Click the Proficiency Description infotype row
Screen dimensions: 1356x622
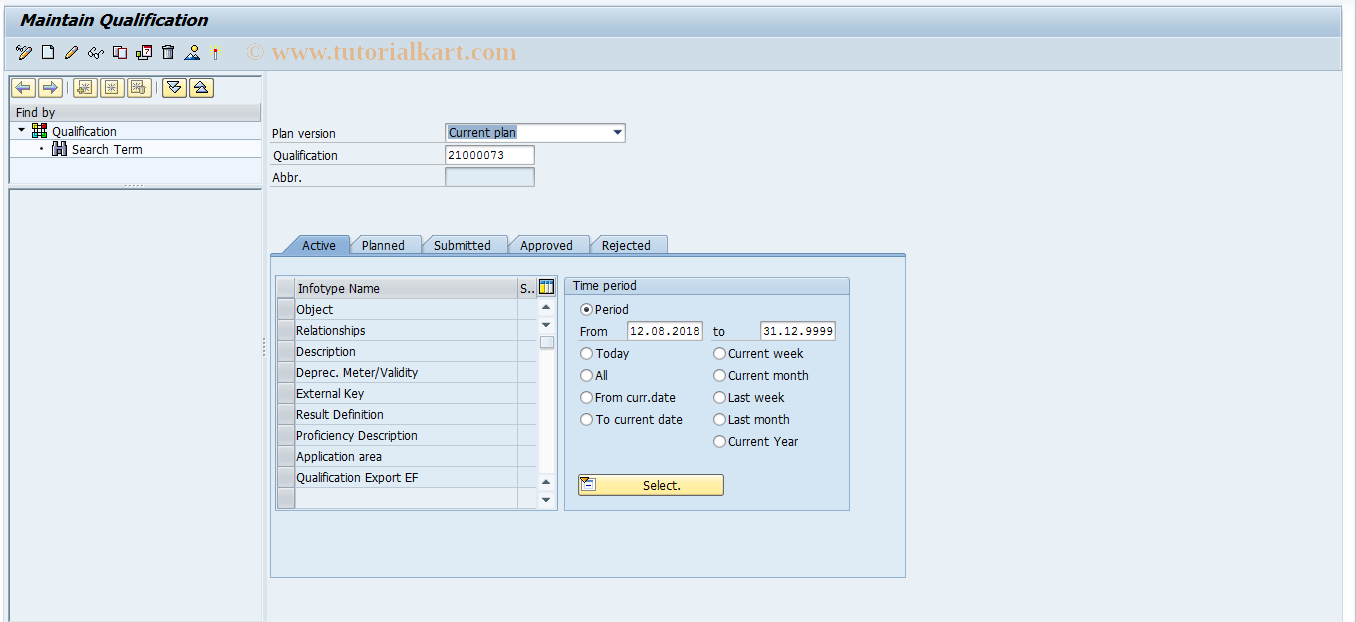point(406,435)
